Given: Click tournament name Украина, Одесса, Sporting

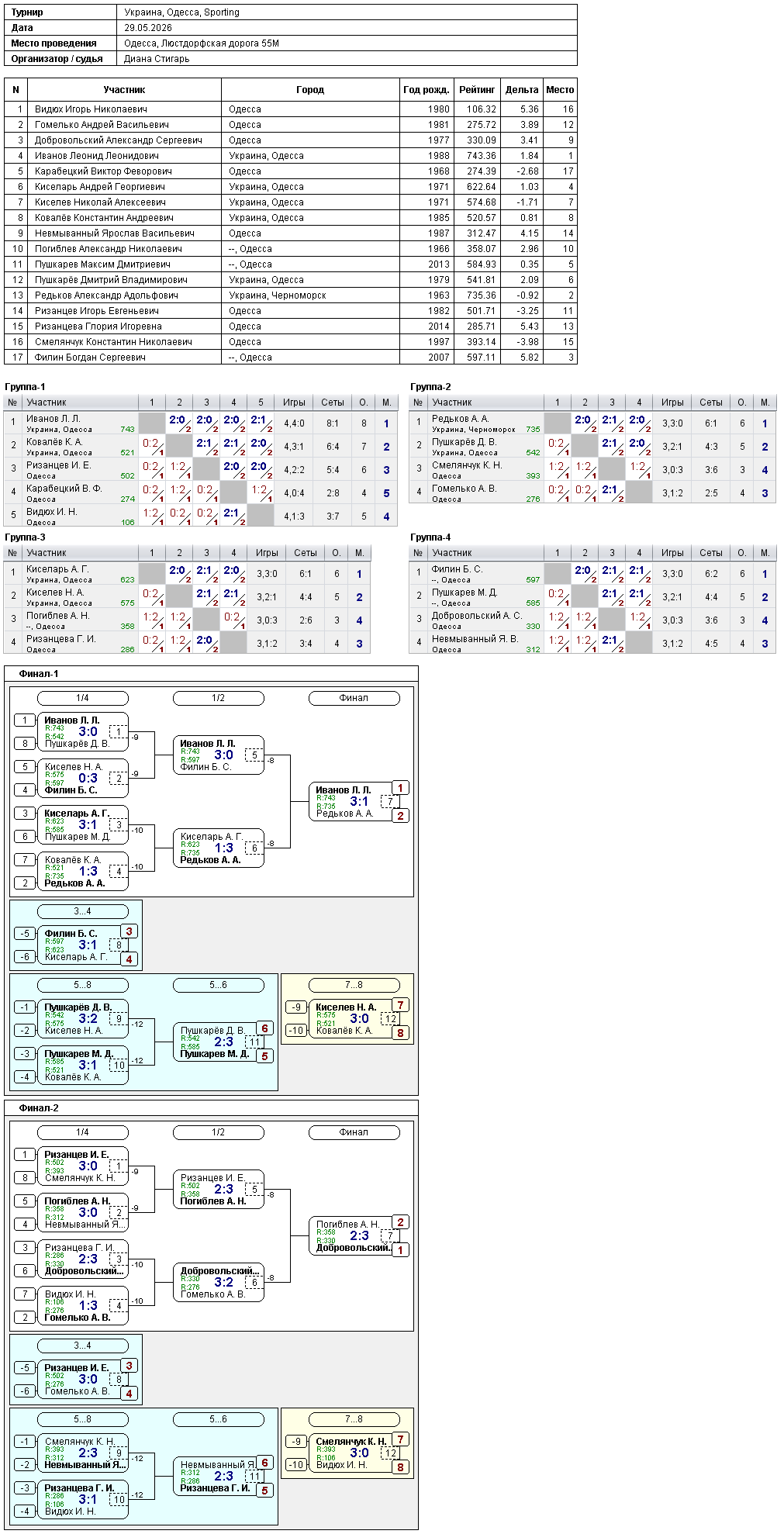Looking at the screenshot, I should point(181,12).
